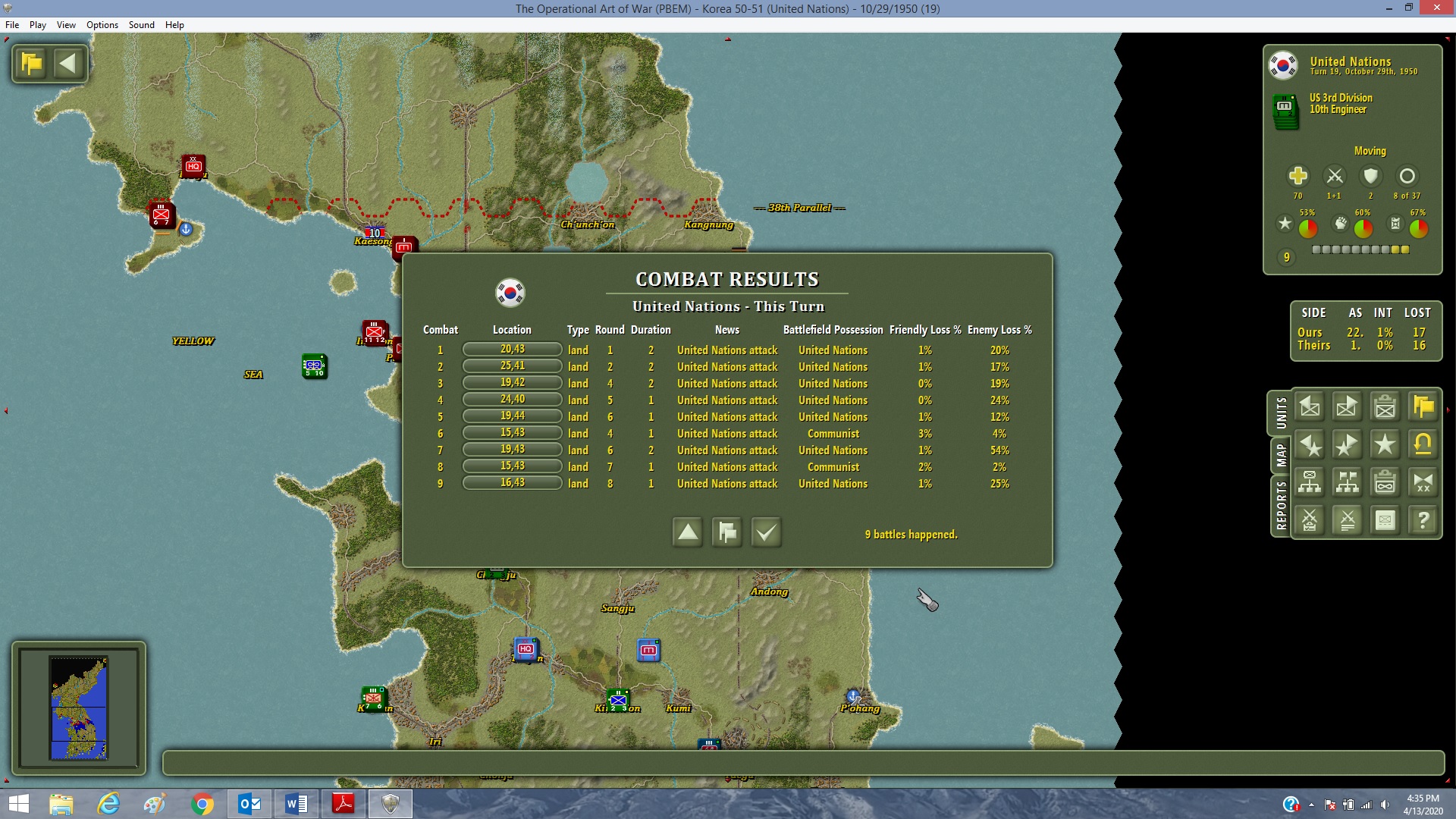Confirm Combat Results with the checkmark button
This screenshot has height=819, width=1456.
[766, 532]
